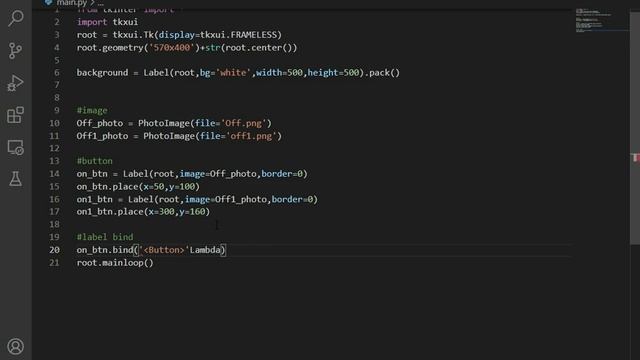Click line number 10 in gutter
The height and width of the screenshot is (360, 640).
tap(54, 123)
